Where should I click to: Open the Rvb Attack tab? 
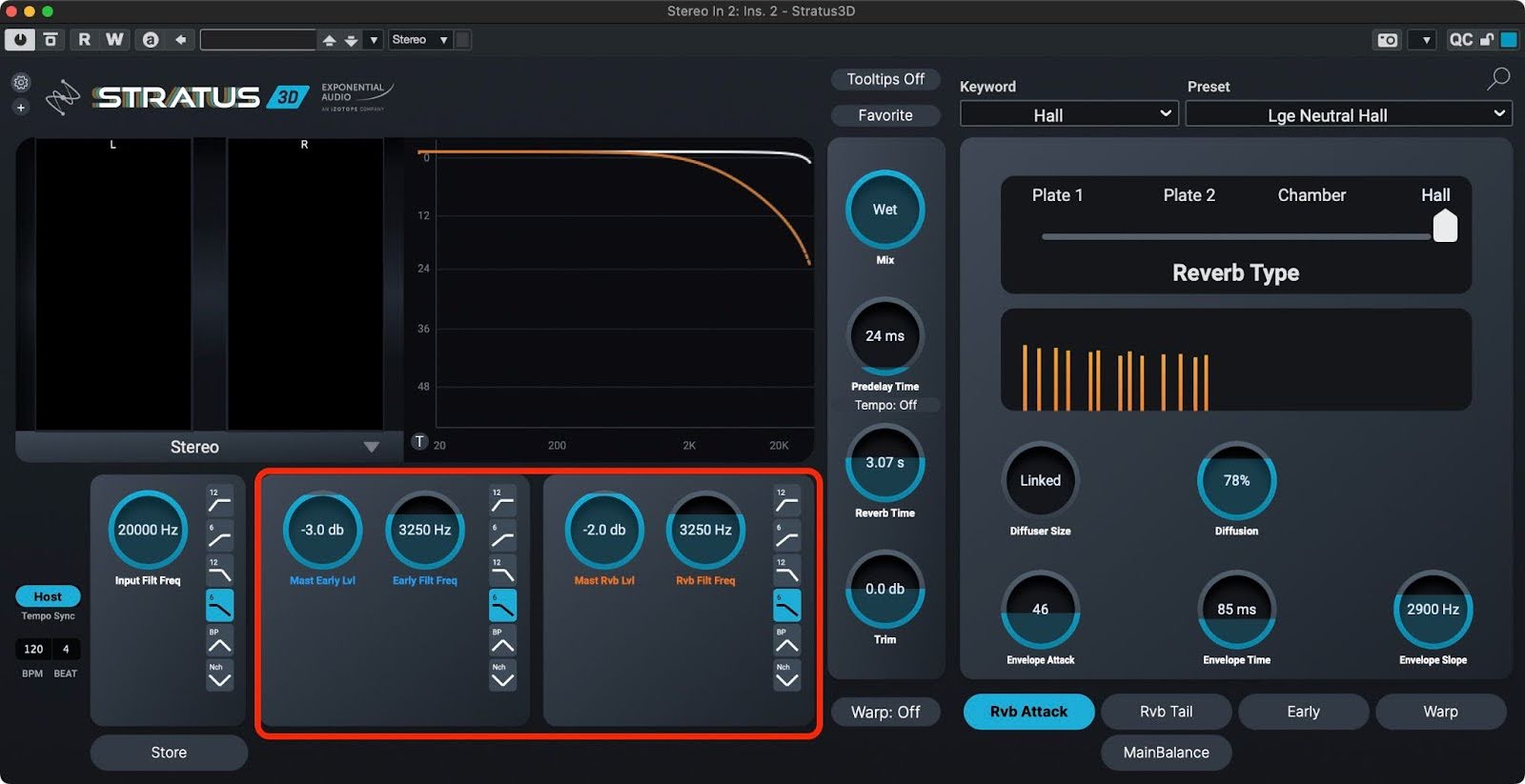pyautogui.click(x=1028, y=712)
